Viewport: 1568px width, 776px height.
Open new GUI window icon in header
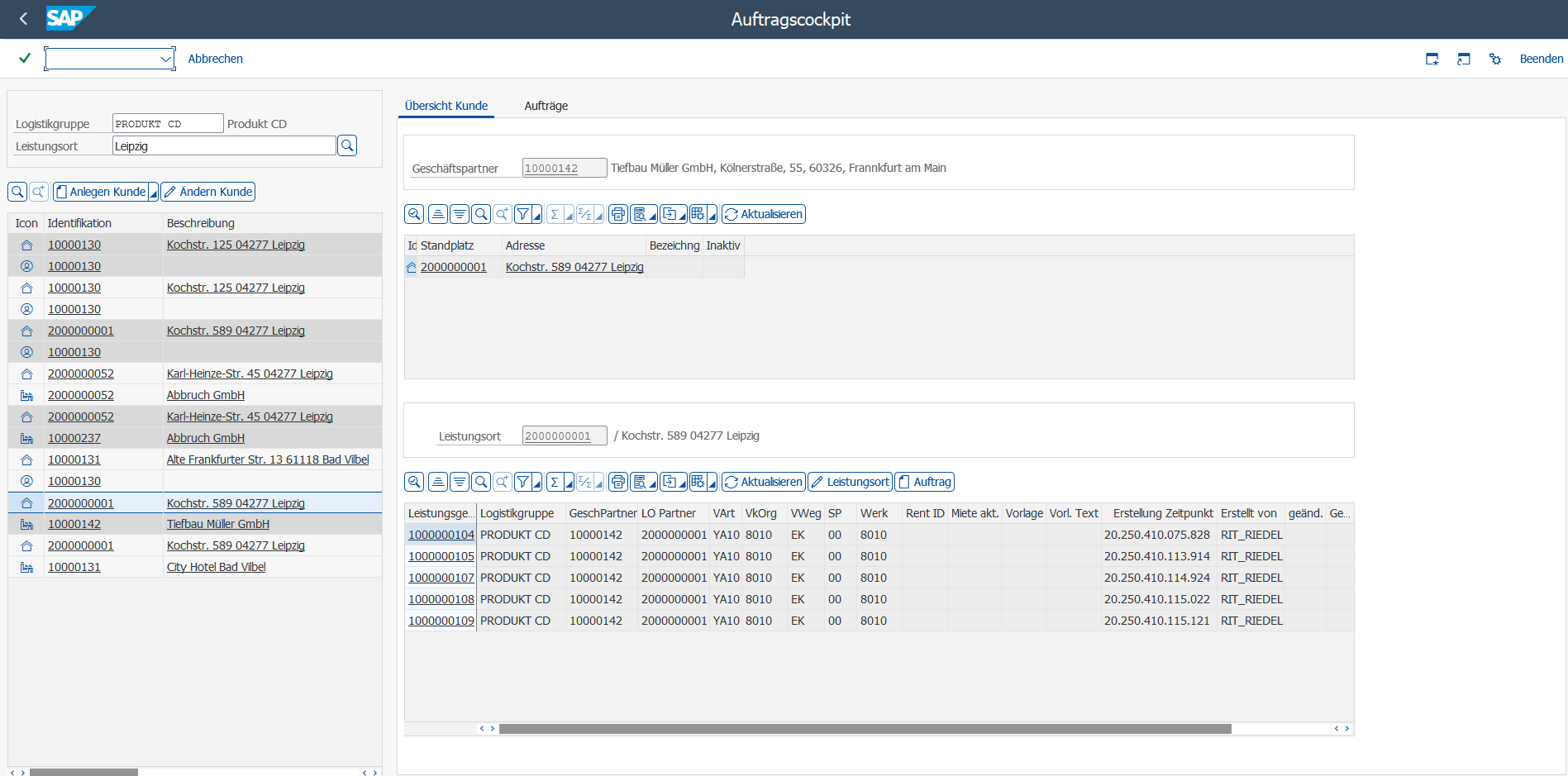click(1432, 59)
